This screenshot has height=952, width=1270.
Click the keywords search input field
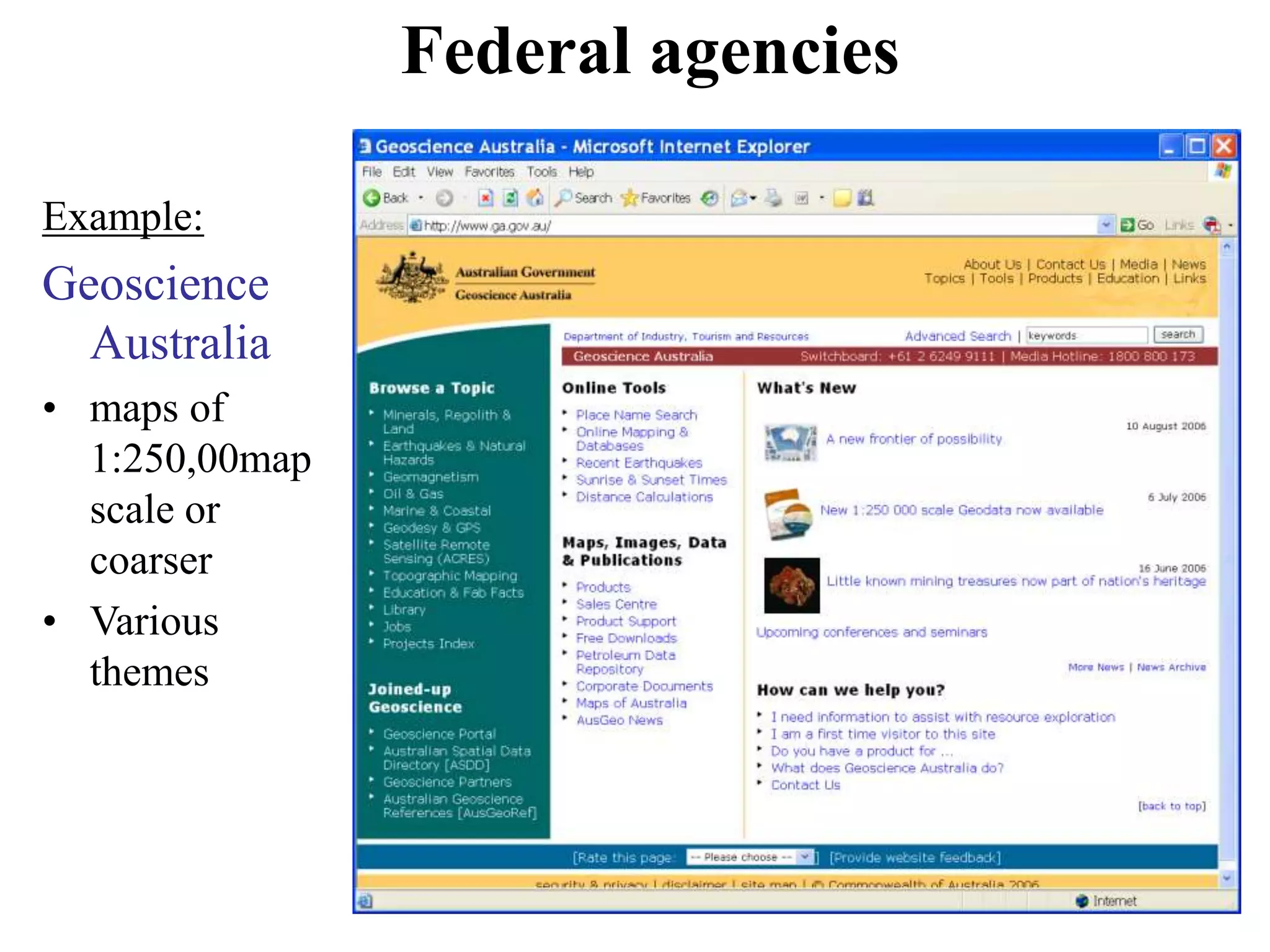coord(1086,335)
